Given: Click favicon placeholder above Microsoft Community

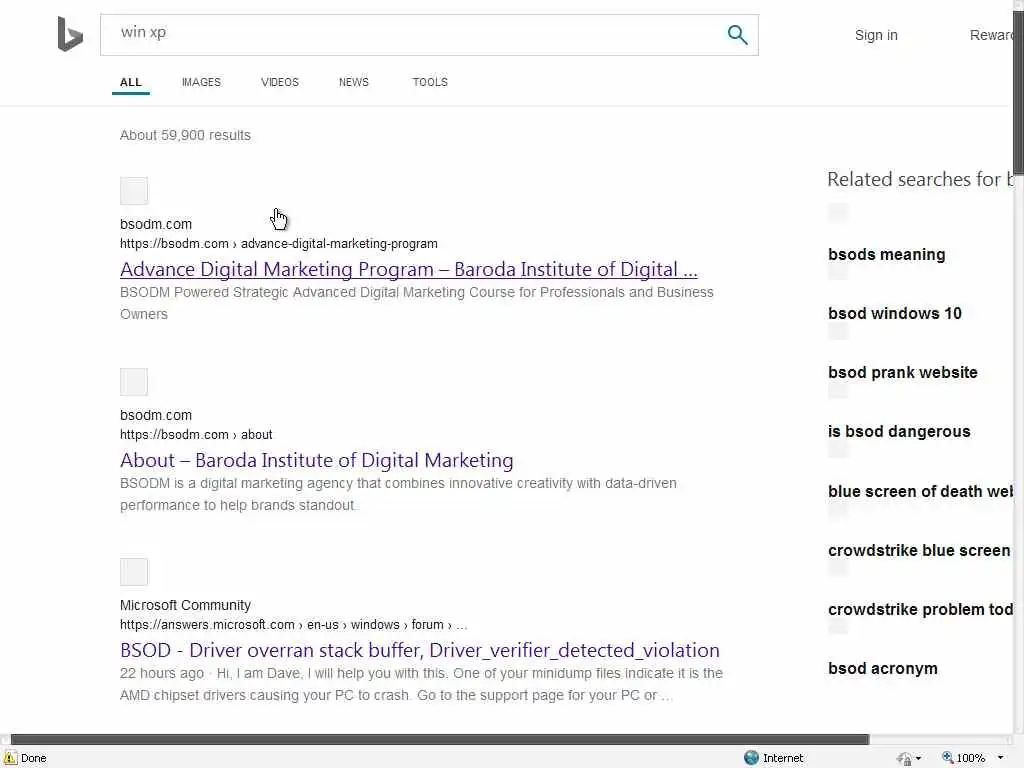Looking at the screenshot, I should click(134, 572).
